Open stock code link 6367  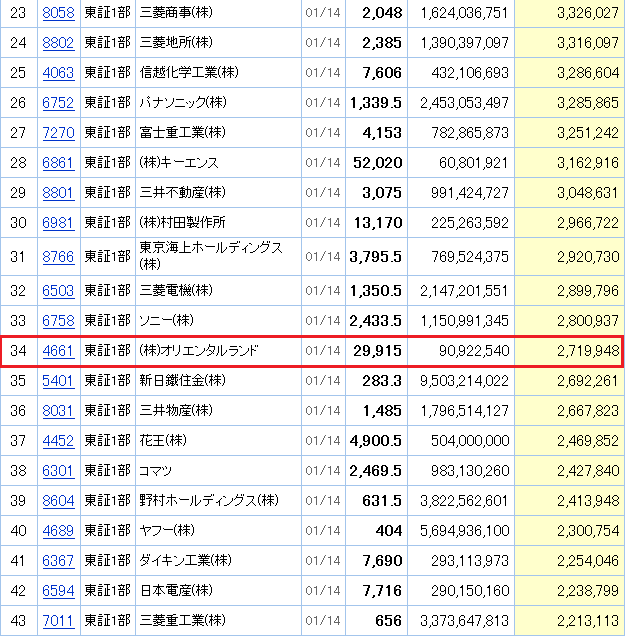pyautogui.click(x=58, y=561)
